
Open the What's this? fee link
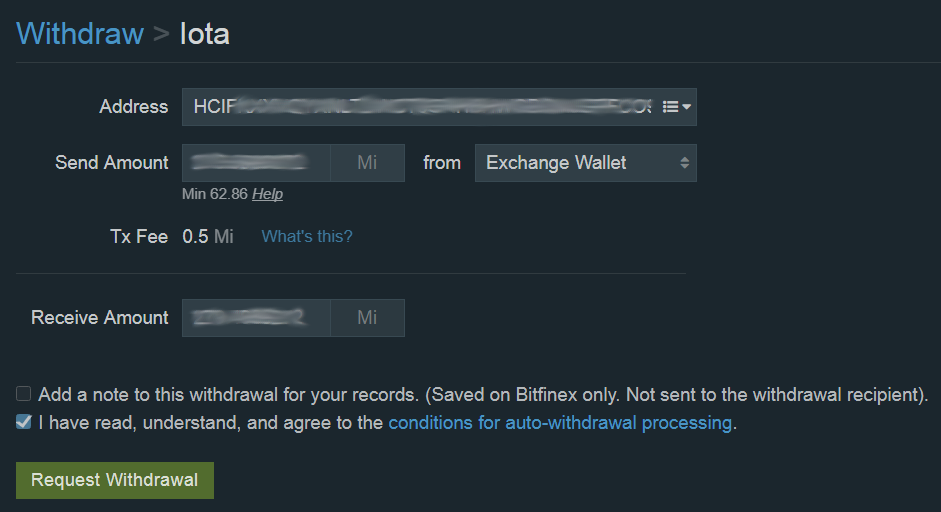tap(307, 236)
